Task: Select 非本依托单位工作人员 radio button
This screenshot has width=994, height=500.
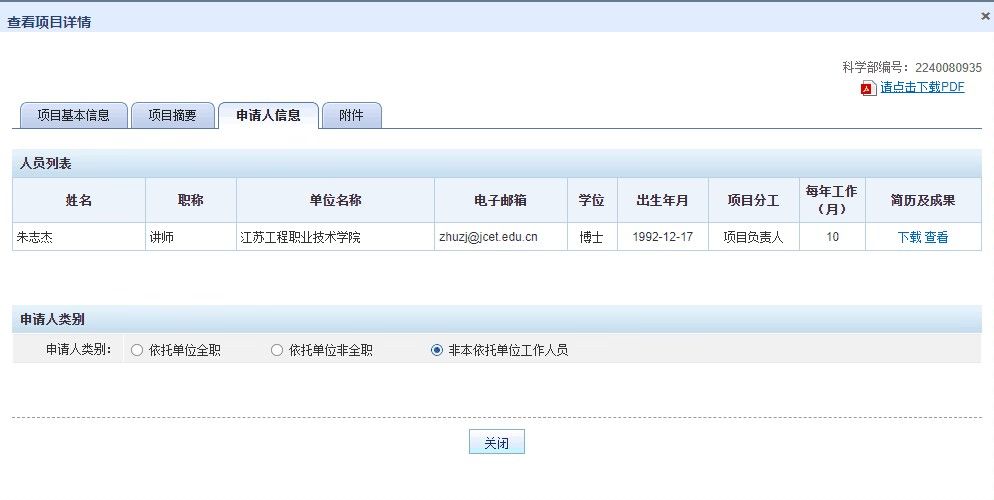Action: click(436, 350)
